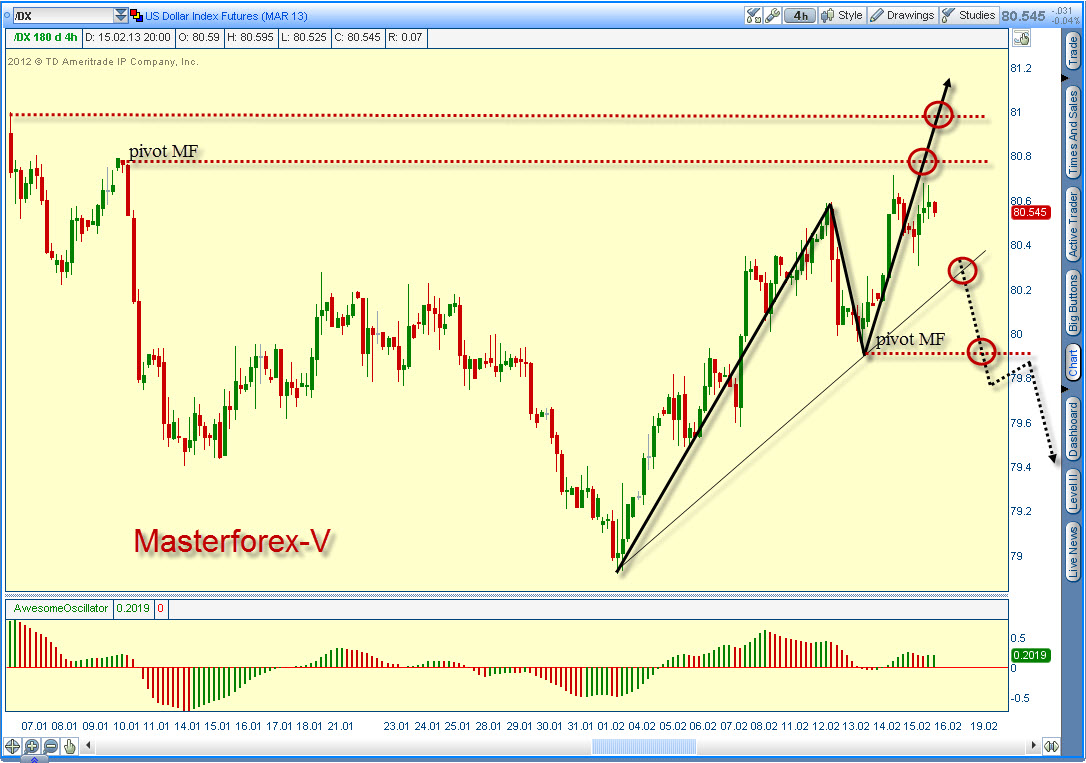The width and height of the screenshot is (1086, 763).
Task: Open the Active Trader side tab
Action: [1073, 226]
